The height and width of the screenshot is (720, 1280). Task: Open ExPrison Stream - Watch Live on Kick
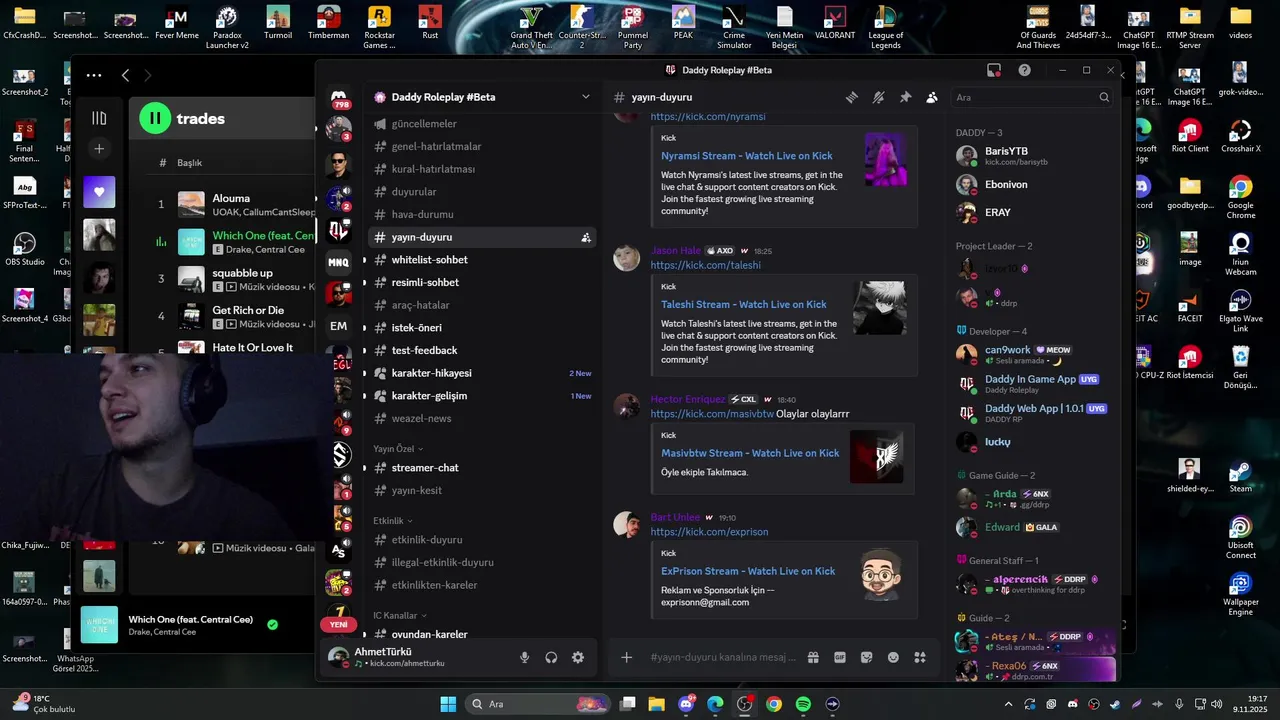coord(748,571)
